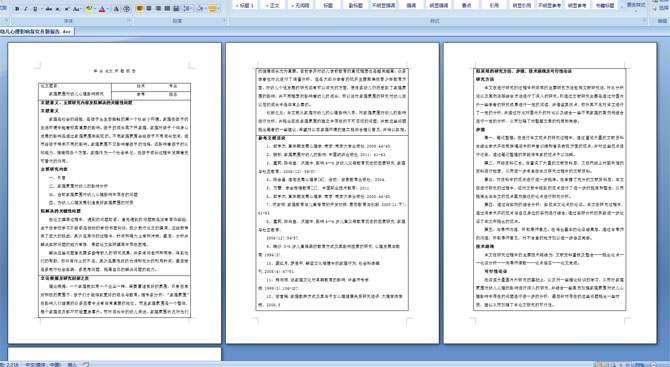This screenshot has height=367, width=670.
Task: Toggle underline formatting
Action: [35, 9]
